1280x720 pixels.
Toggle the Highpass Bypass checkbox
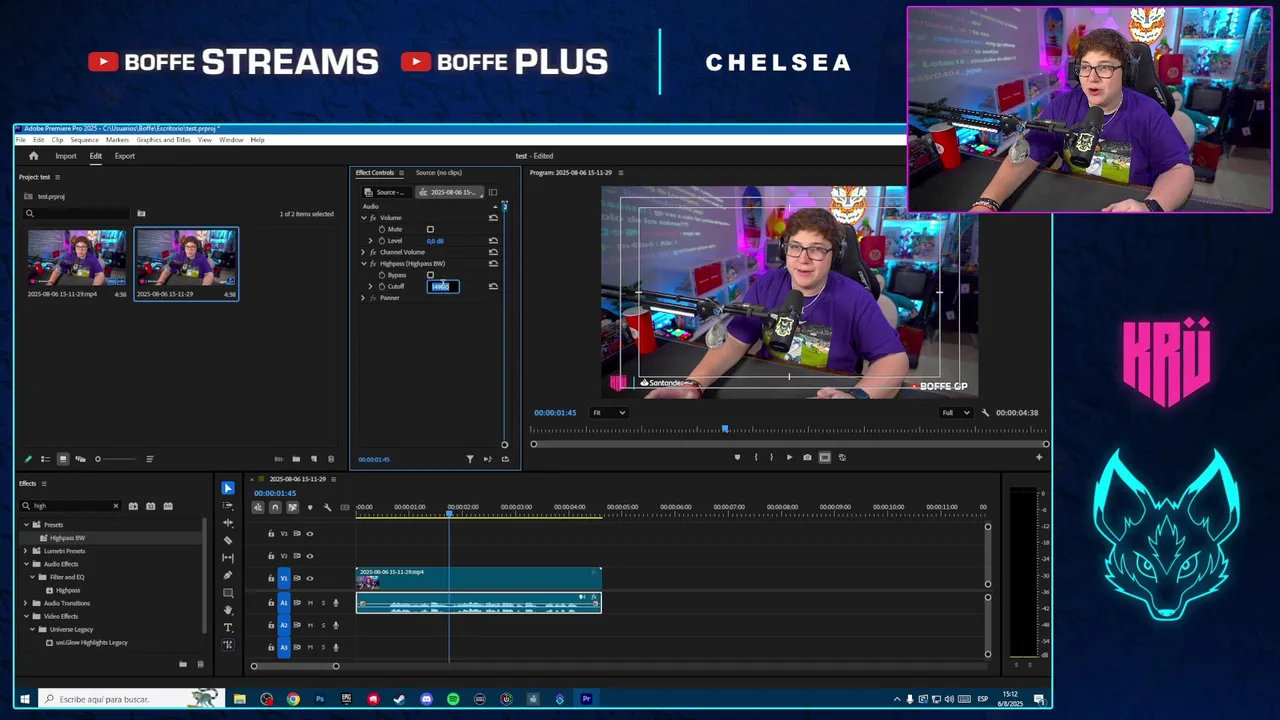(431, 275)
